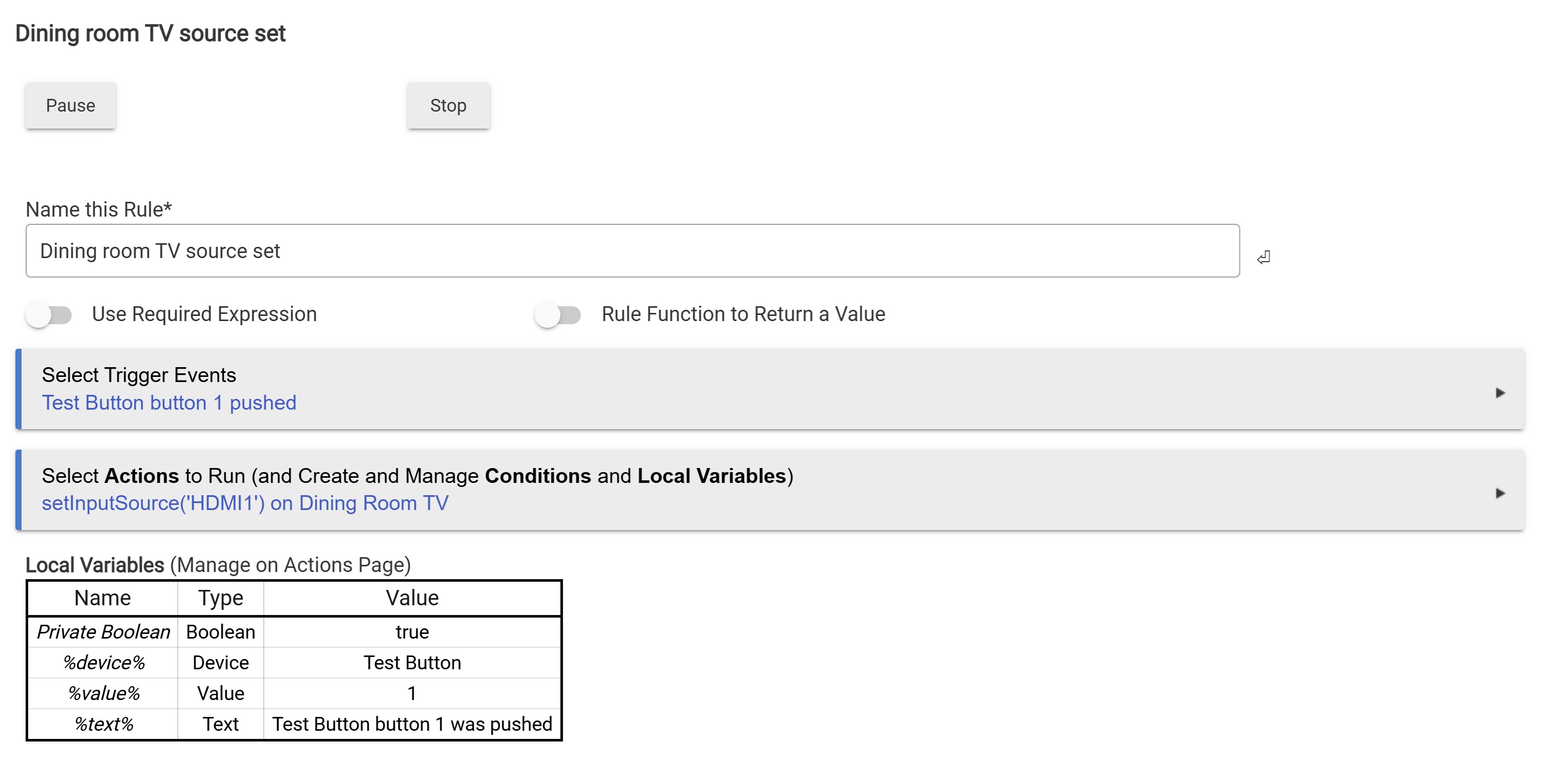Click the %text% variable name cell
The width and height of the screenshot is (1554, 784).
coord(103,724)
